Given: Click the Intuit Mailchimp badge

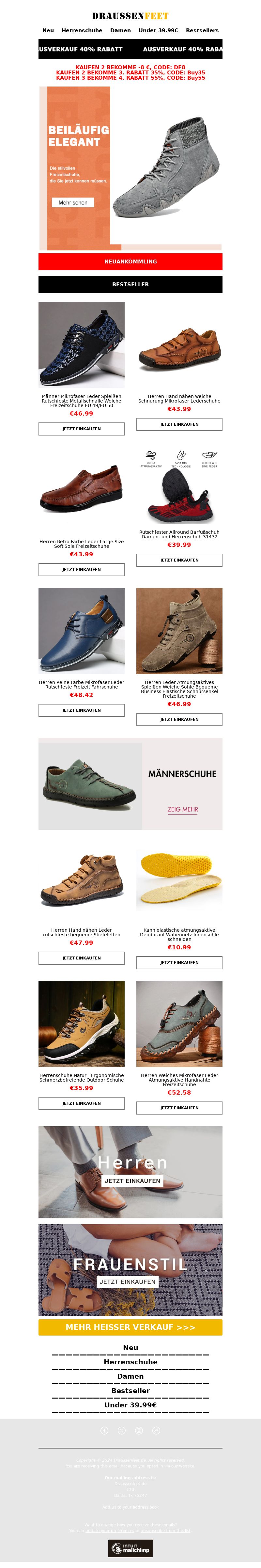Looking at the screenshot, I should pyautogui.click(x=130, y=1548).
